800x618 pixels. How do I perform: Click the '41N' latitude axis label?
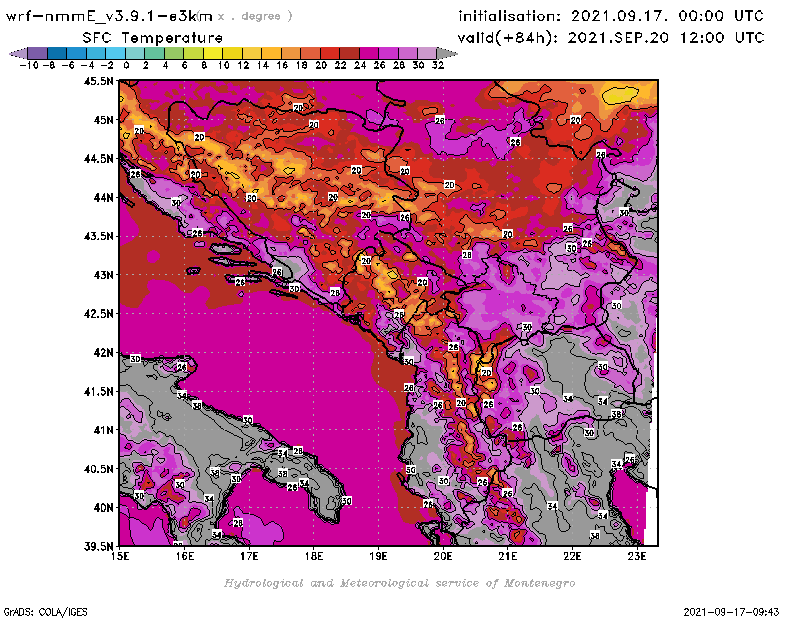[x=103, y=430]
